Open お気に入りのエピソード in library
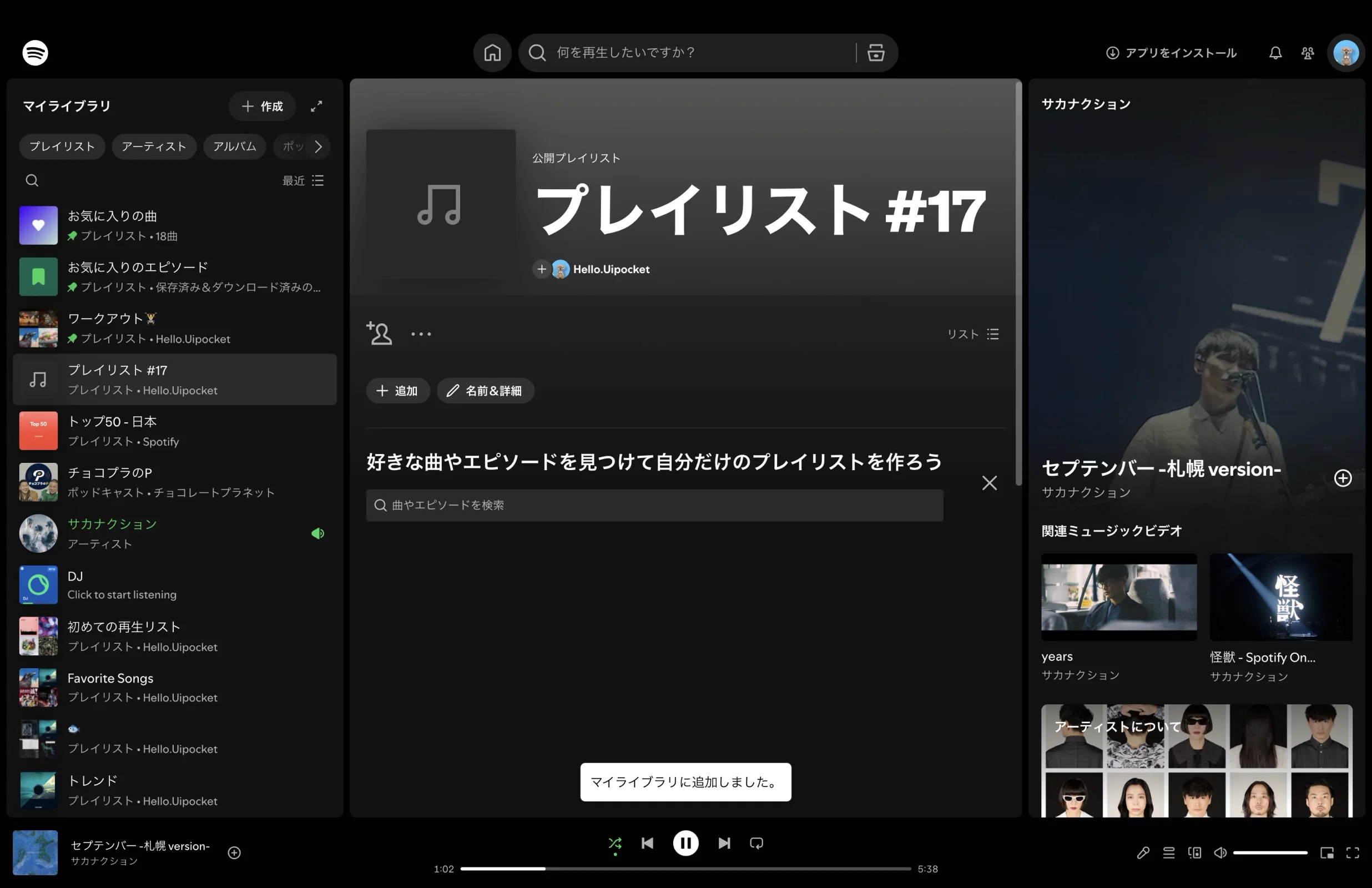 point(175,277)
